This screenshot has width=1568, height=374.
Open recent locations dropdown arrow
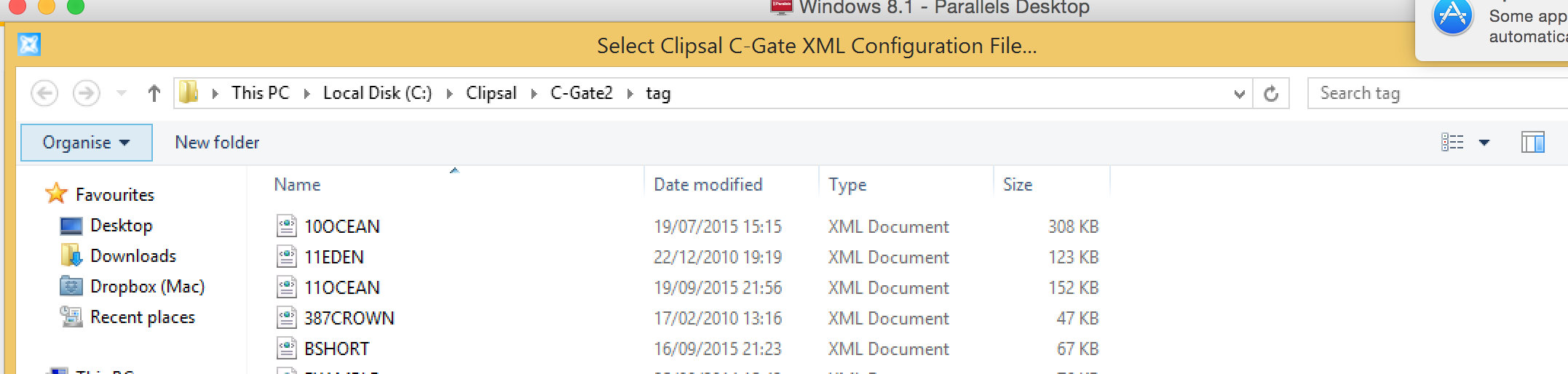[x=122, y=94]
